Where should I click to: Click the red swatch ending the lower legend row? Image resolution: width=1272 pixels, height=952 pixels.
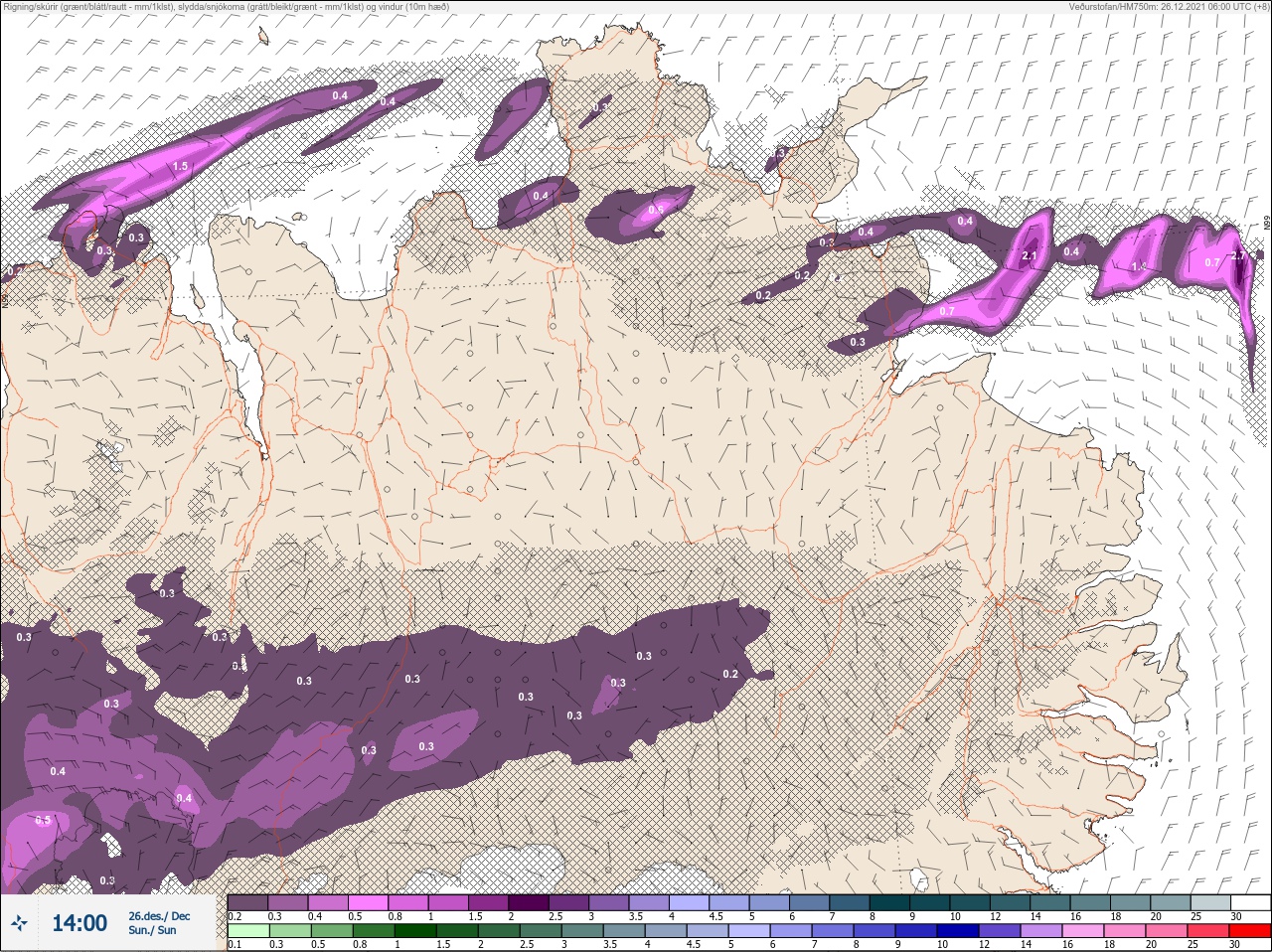point(1250,930)
